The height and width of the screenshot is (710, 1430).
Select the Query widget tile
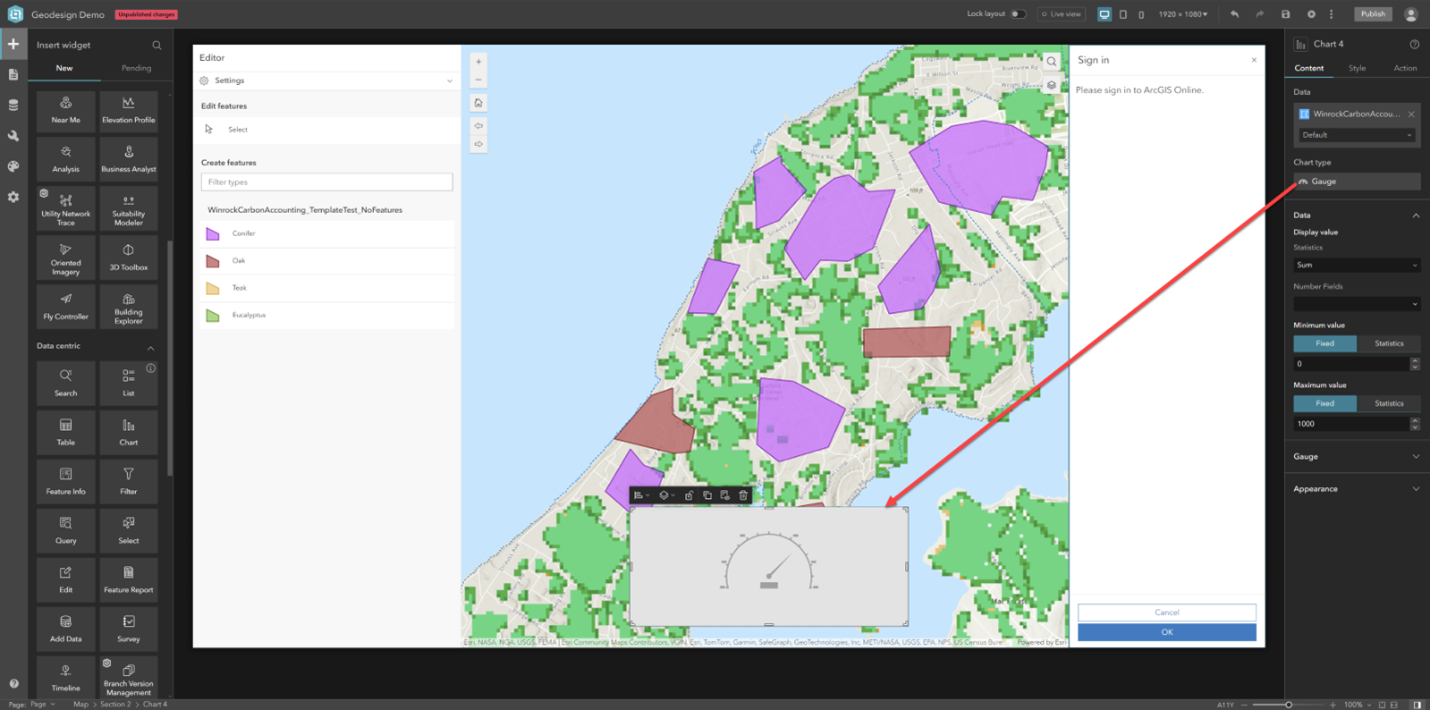(66, 530)
